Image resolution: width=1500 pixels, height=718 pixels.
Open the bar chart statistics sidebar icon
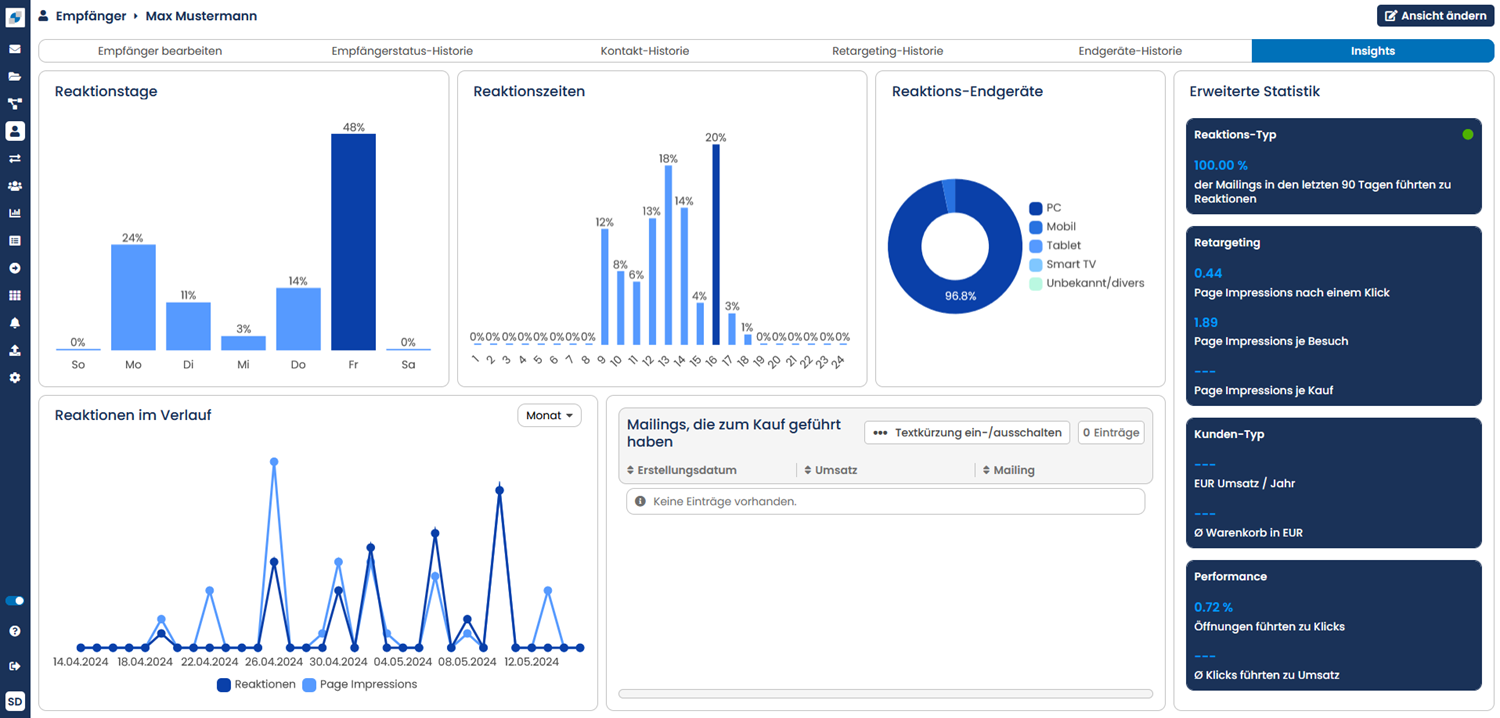(x=15, y=213)
